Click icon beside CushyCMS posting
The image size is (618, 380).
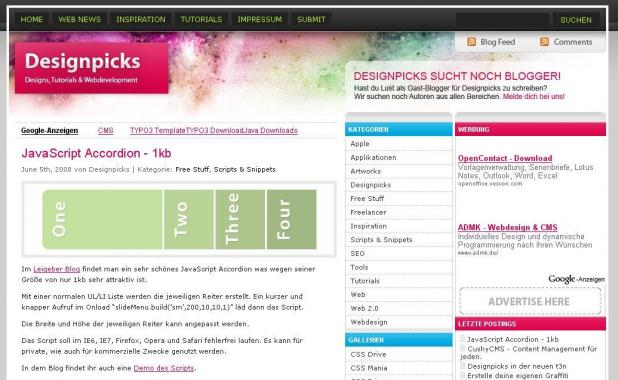(x=463, y=348)
